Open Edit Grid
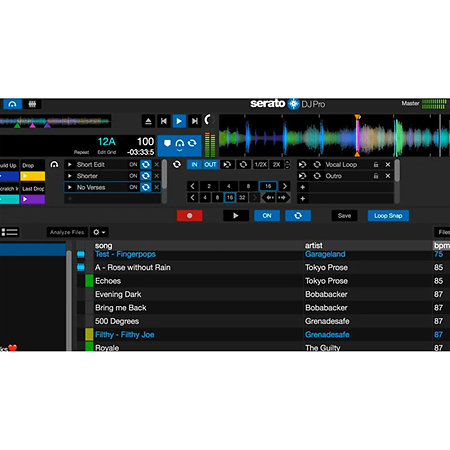 coord(107,152)
